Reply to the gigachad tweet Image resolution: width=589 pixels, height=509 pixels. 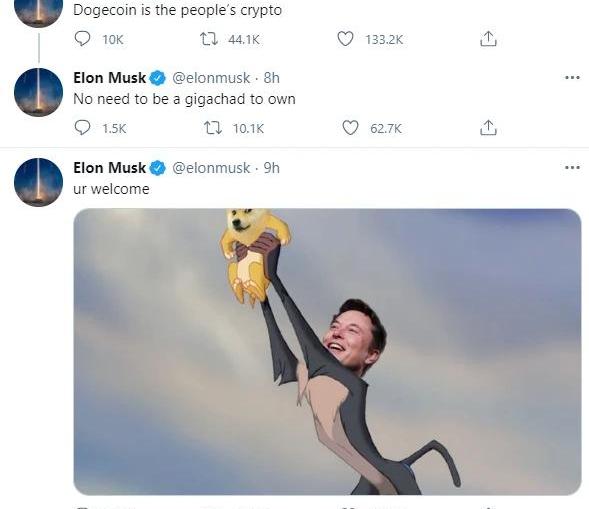[82, 128]
